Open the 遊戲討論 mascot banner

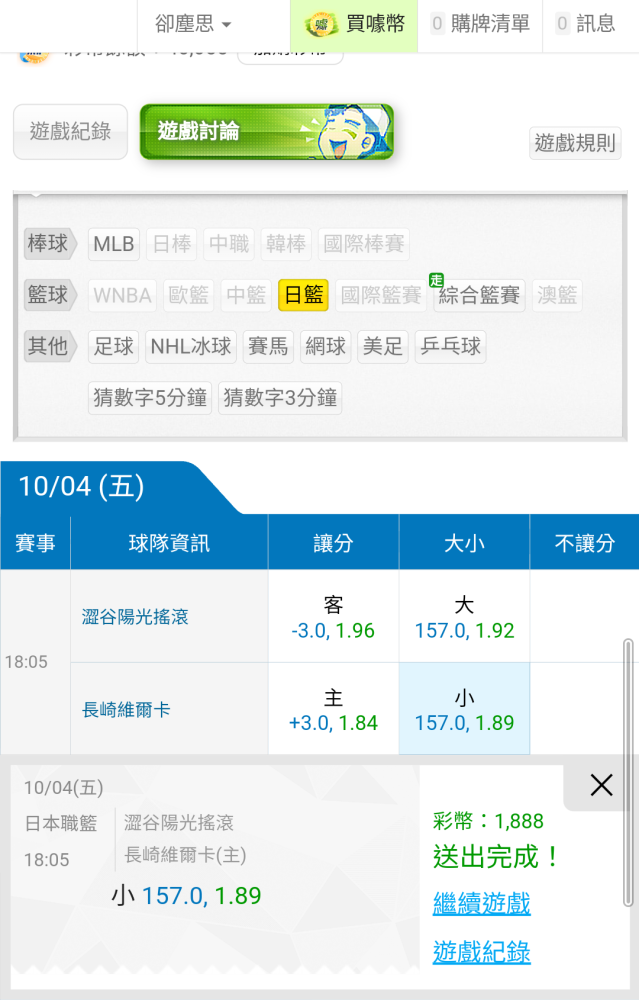tap(266, 132)
